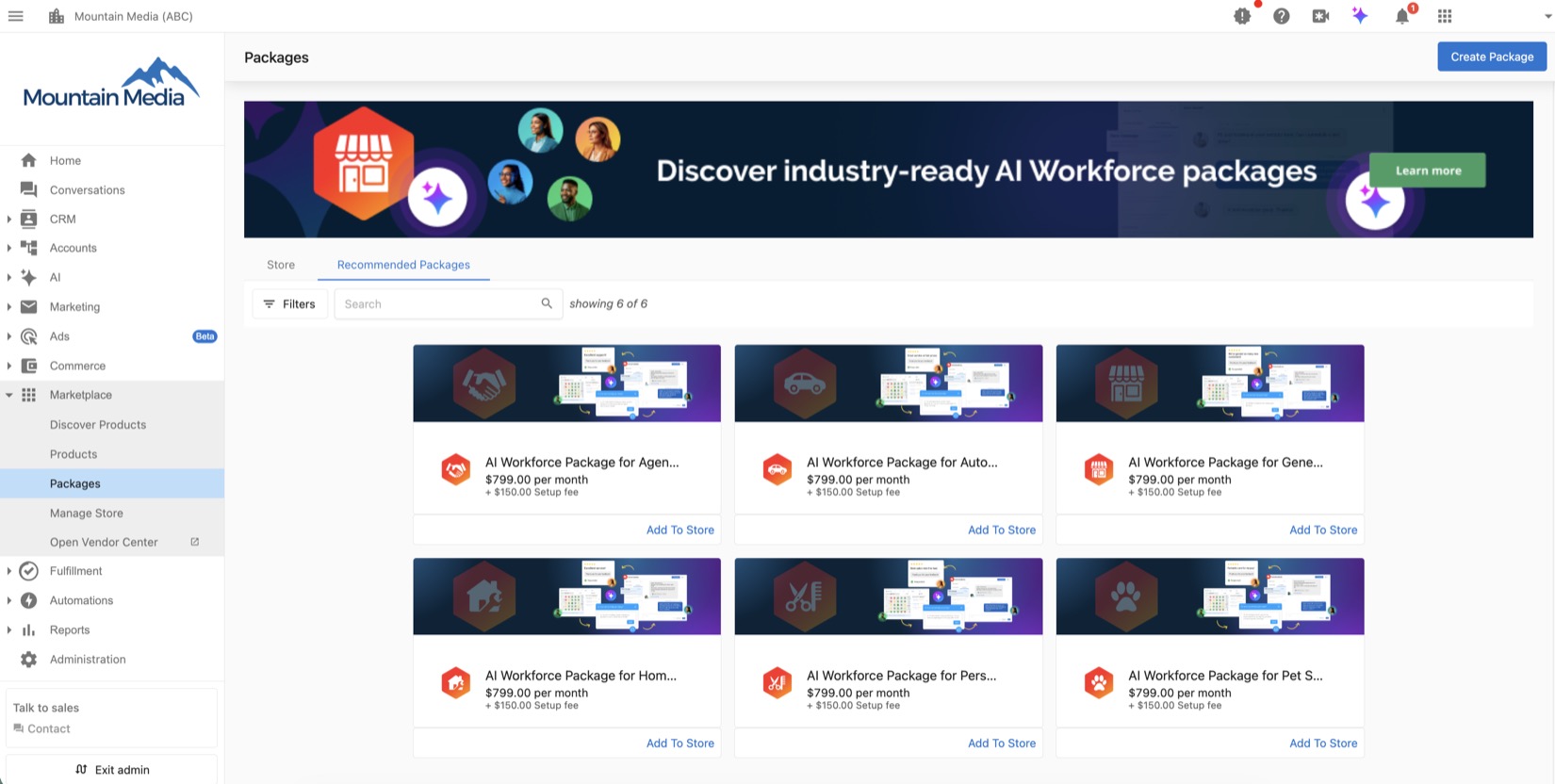This screenshot has height=784, width=1555.
Task: Click the Fulfillment checkmark icon
Action: click(29, 571)
